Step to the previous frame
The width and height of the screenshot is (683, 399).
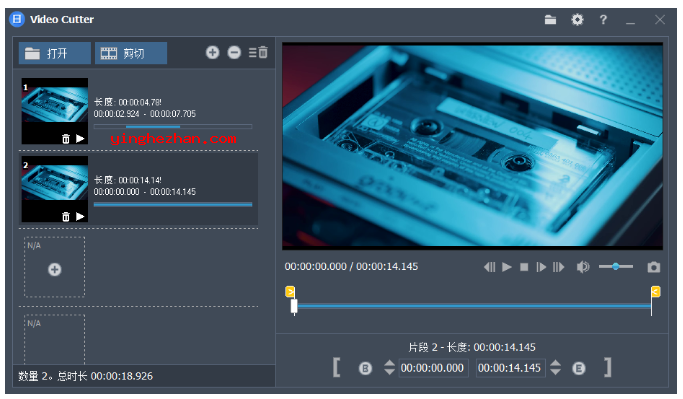490,267
